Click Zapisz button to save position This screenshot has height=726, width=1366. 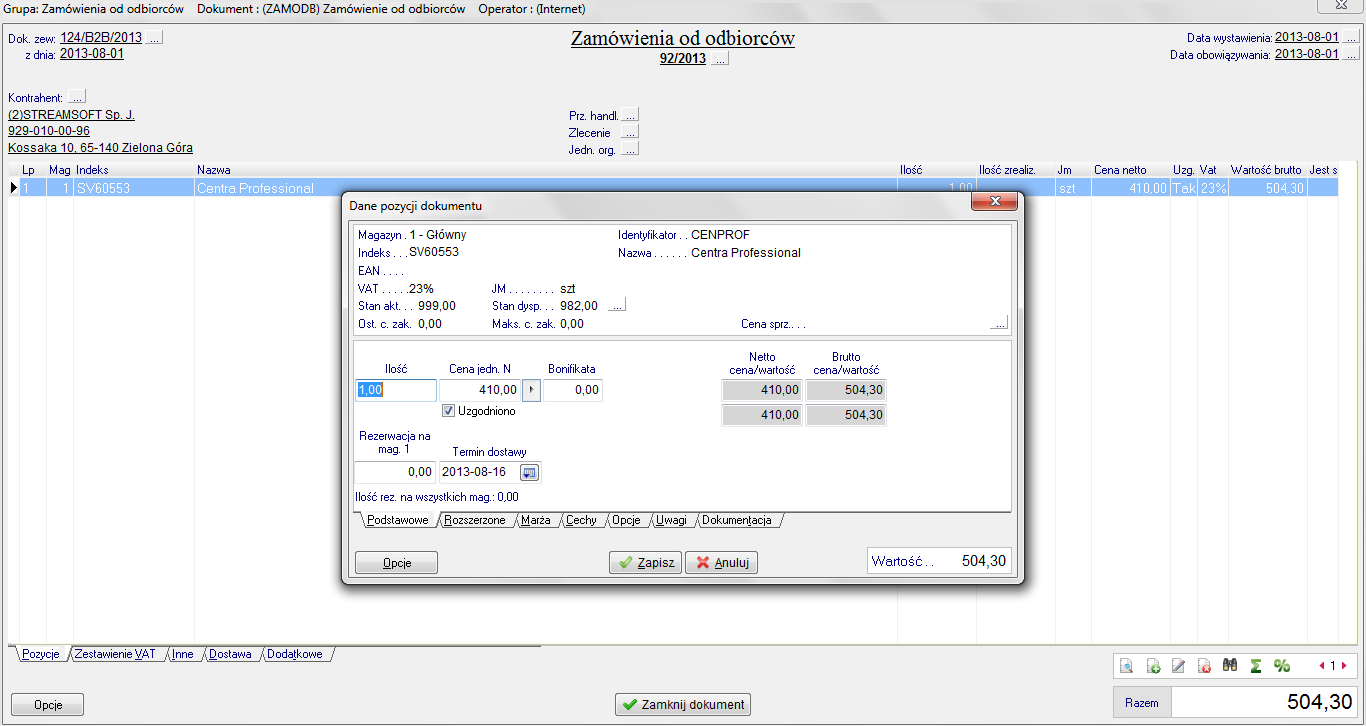coord(646,562)
